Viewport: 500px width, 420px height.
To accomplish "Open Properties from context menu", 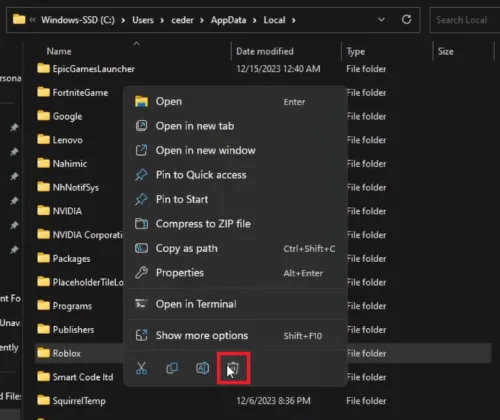I will point(235,273).
